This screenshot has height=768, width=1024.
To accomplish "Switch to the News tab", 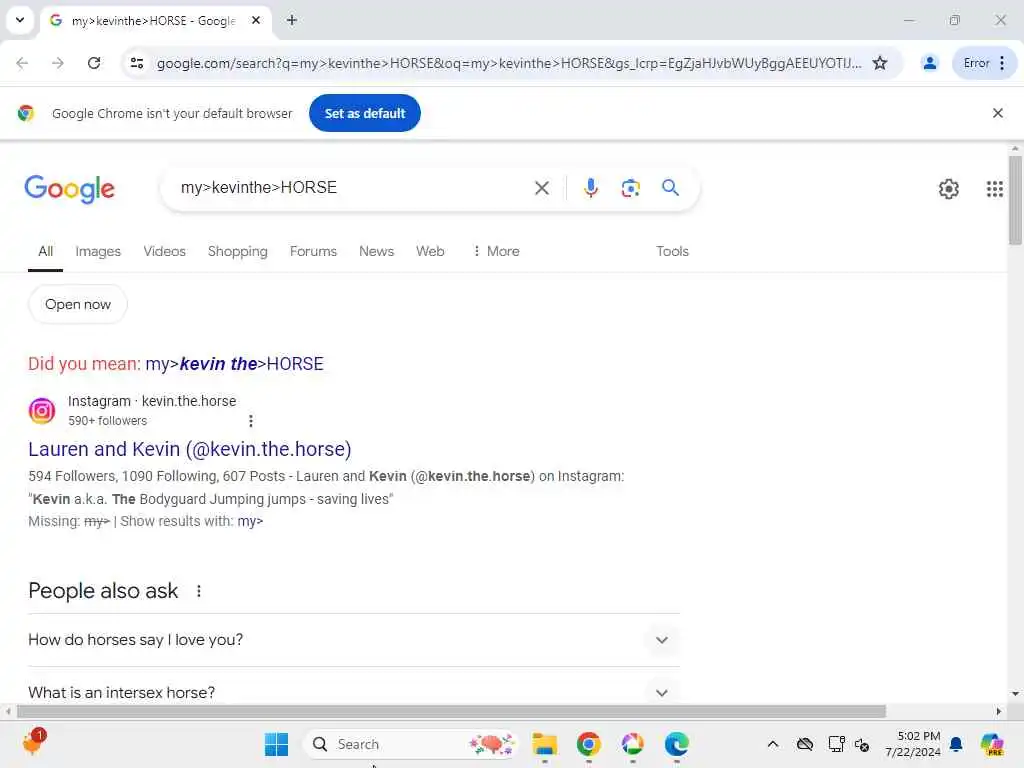I will click(x=376, y=251).
